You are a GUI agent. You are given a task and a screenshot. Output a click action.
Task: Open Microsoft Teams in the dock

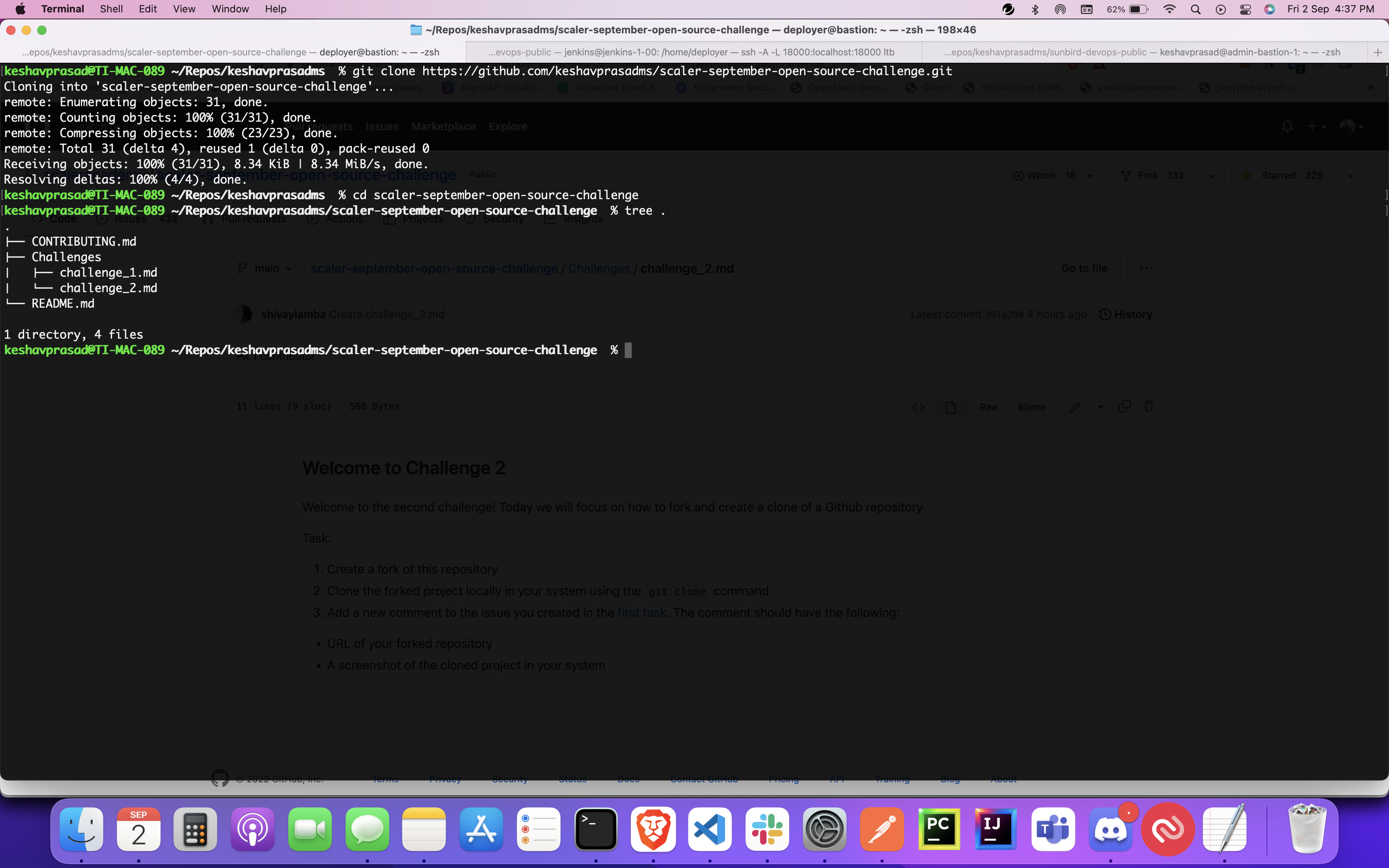coord(1053,830)
